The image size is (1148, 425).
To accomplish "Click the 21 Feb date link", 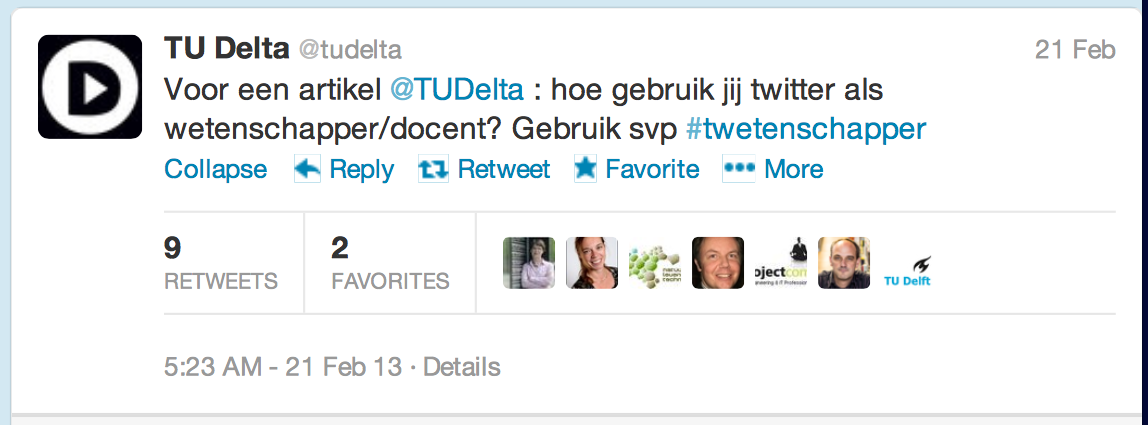I will [1075, 50].
